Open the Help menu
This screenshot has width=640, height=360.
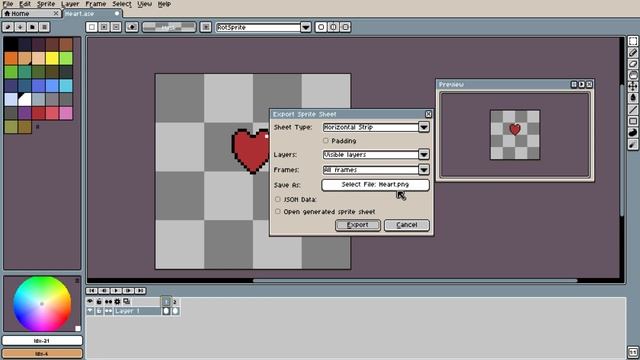(164, 4)
